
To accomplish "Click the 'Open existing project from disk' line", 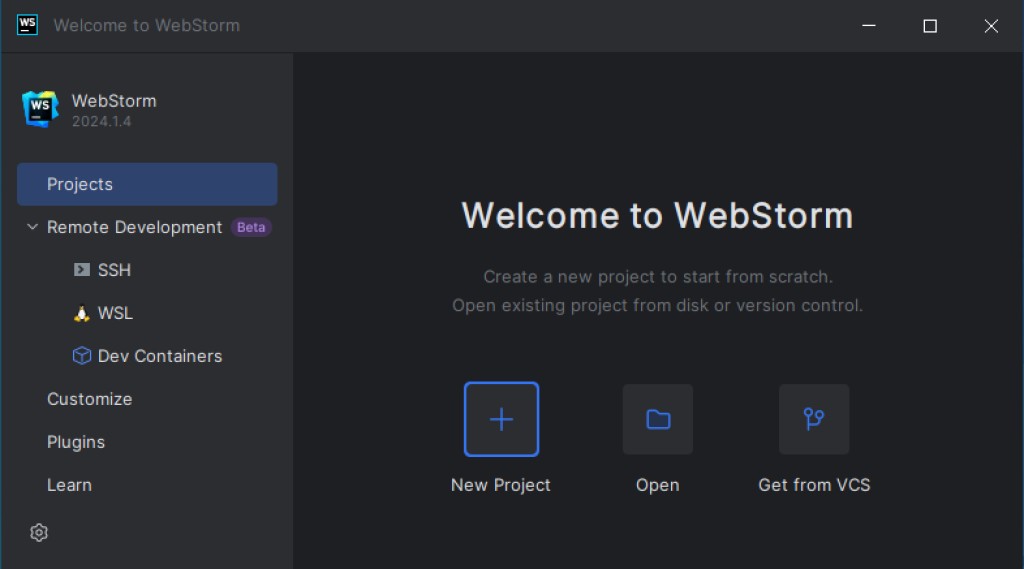I will point(658,306).
